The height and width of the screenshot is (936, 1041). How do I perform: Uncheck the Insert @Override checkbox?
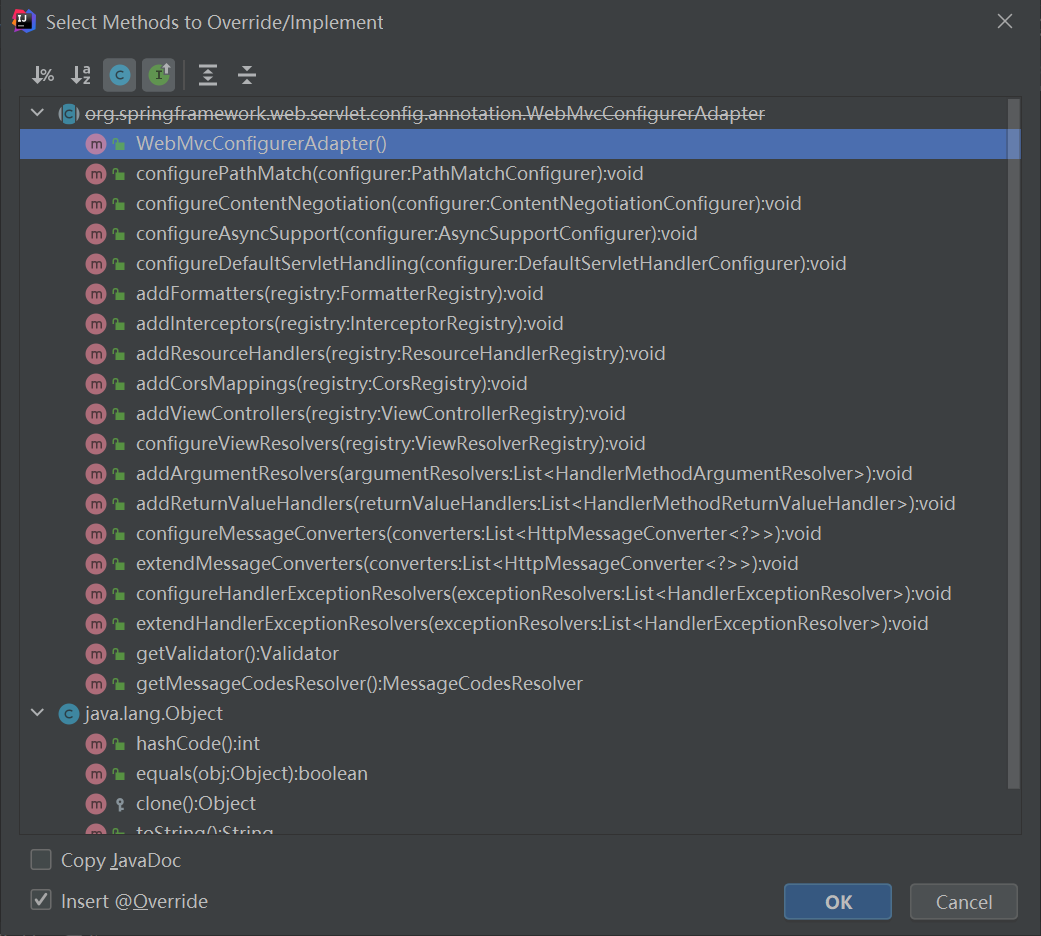(41, 901)
